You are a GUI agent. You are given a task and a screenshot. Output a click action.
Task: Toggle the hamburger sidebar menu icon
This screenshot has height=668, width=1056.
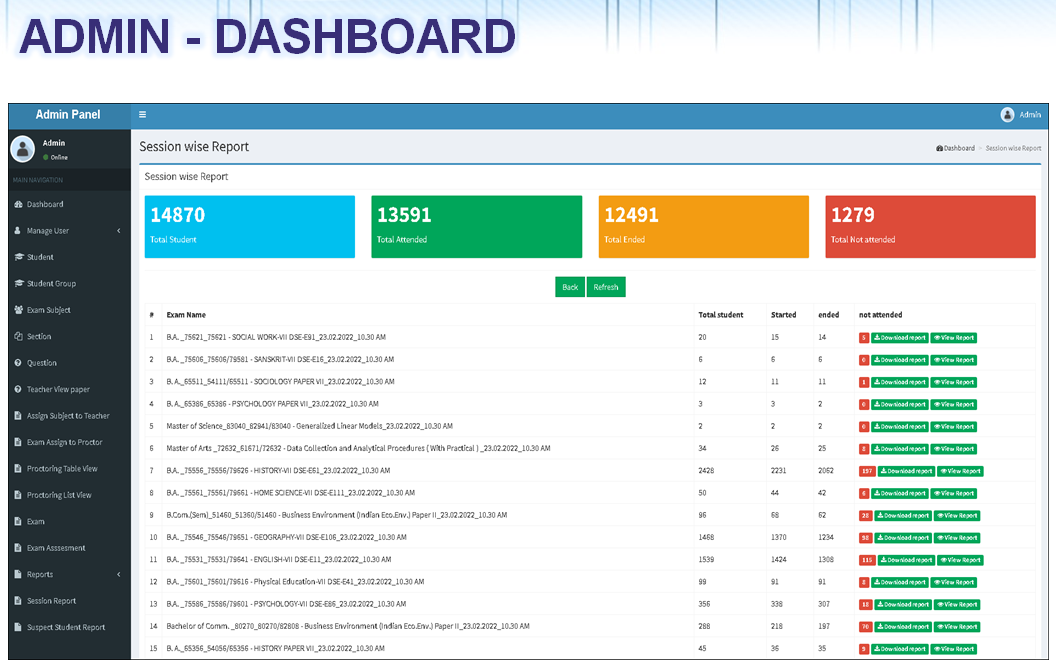coord(143,115)
